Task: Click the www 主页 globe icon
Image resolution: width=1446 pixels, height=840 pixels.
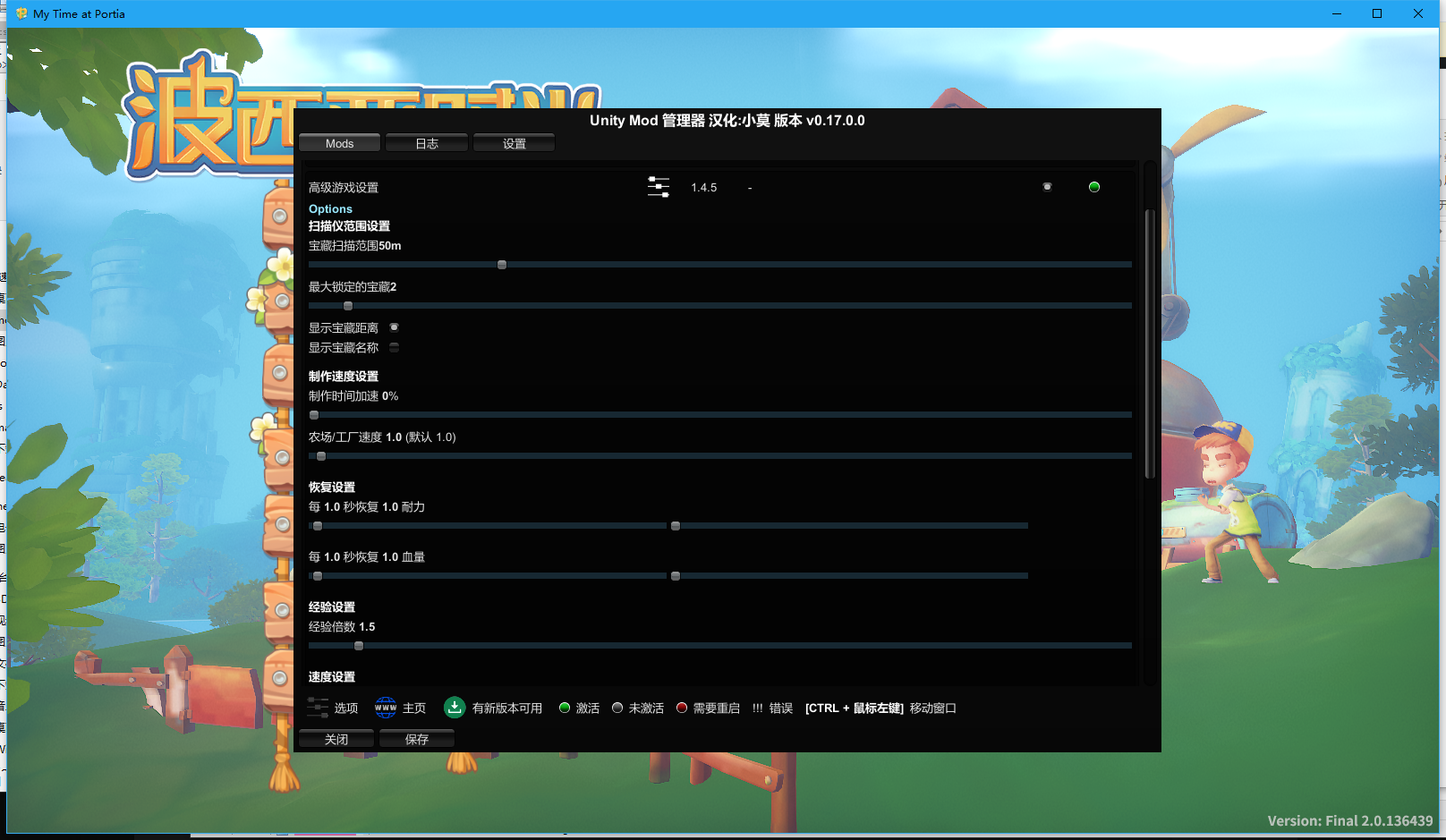Action: (x=386, y=708)
